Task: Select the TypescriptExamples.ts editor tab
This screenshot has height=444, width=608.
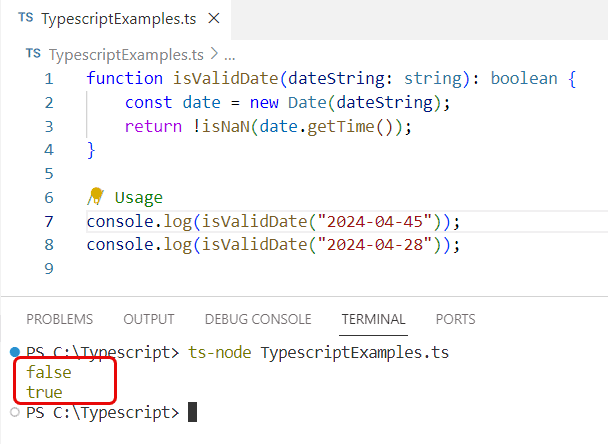Action: point(116,19)
